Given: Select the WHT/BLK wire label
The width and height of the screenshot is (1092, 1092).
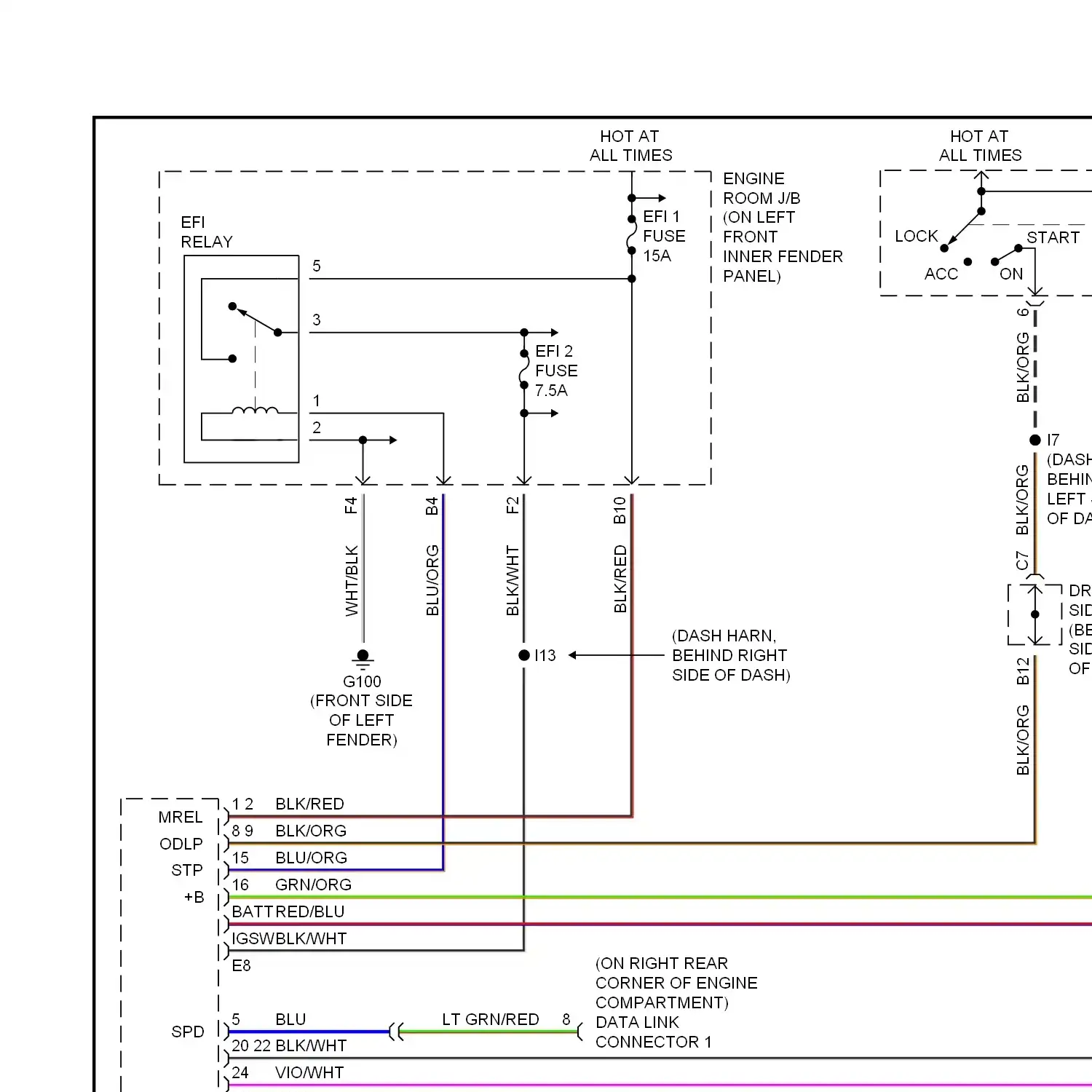Looking at the screenshot, I should click(352, 581).
